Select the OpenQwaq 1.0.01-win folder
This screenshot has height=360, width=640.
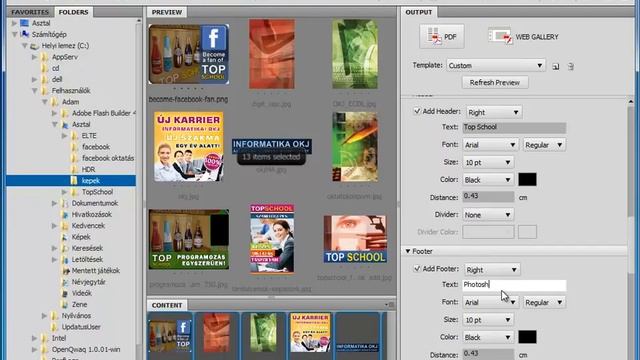[86, 349]
